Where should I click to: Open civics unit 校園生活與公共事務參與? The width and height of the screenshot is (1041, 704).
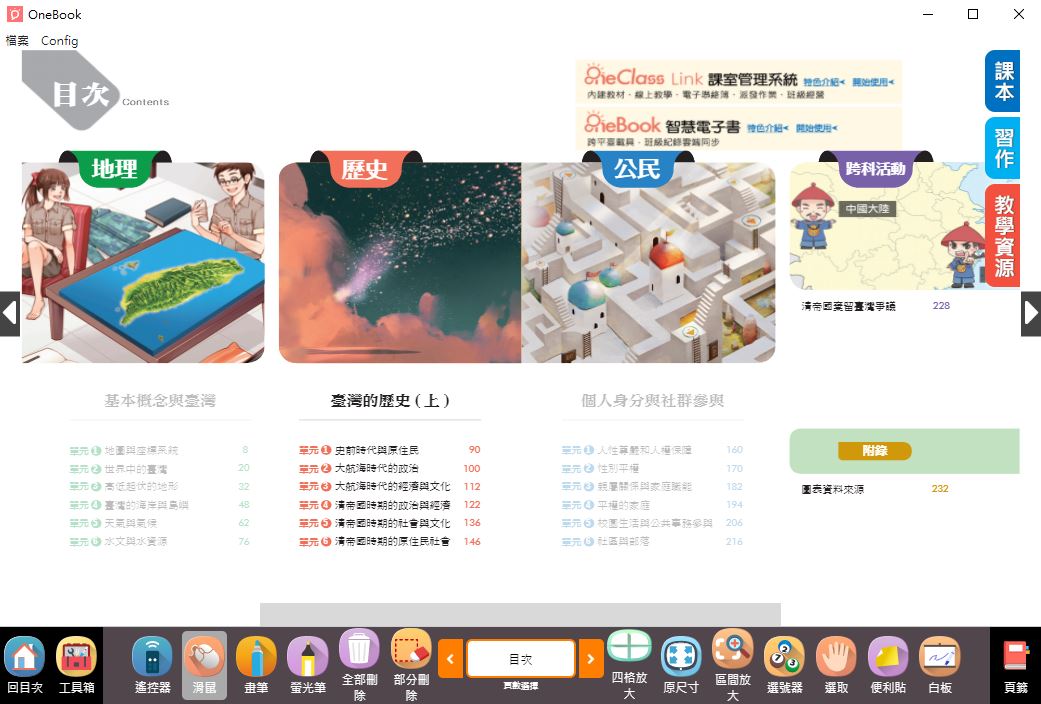click(652, 523)
